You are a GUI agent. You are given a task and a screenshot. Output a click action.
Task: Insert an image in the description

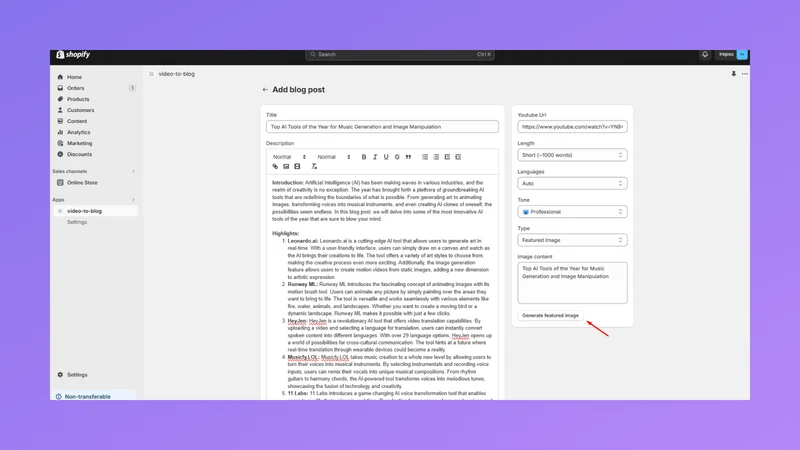pos(286,166)
